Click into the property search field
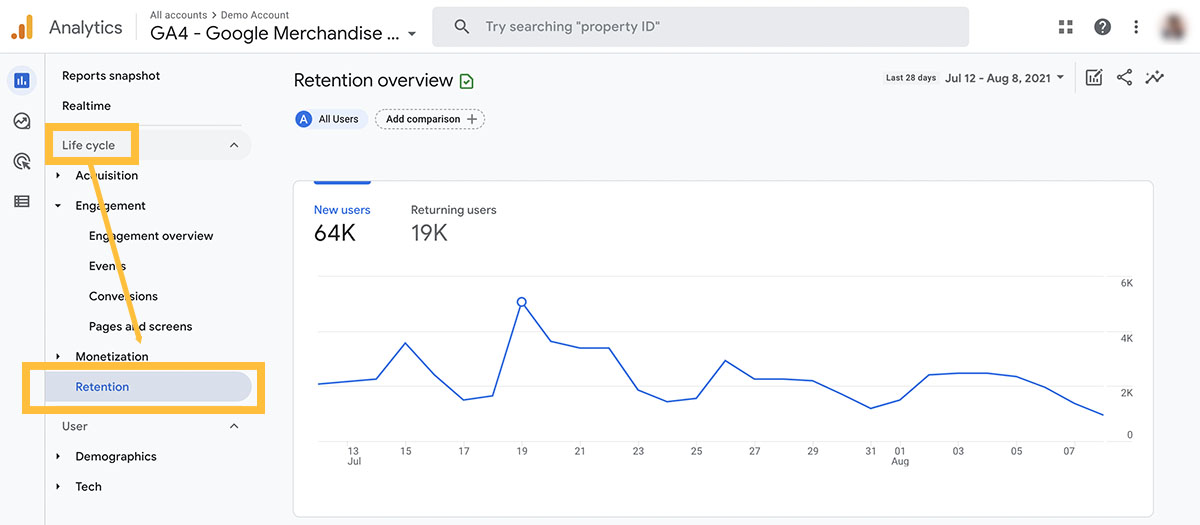The image size is (1200, 525). pos(700,27)
